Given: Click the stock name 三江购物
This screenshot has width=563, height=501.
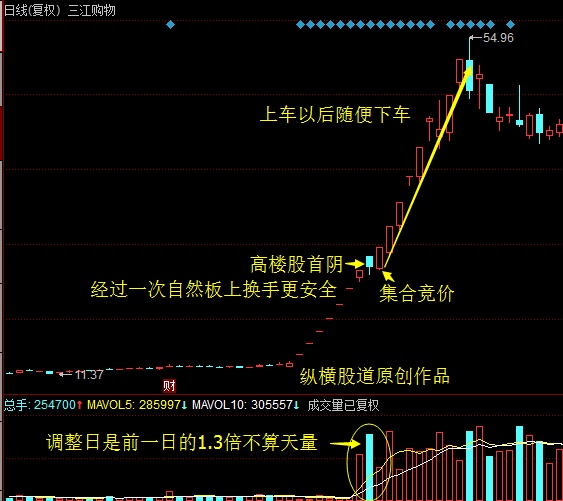Looking at the screenshot, I should point(92,10).
